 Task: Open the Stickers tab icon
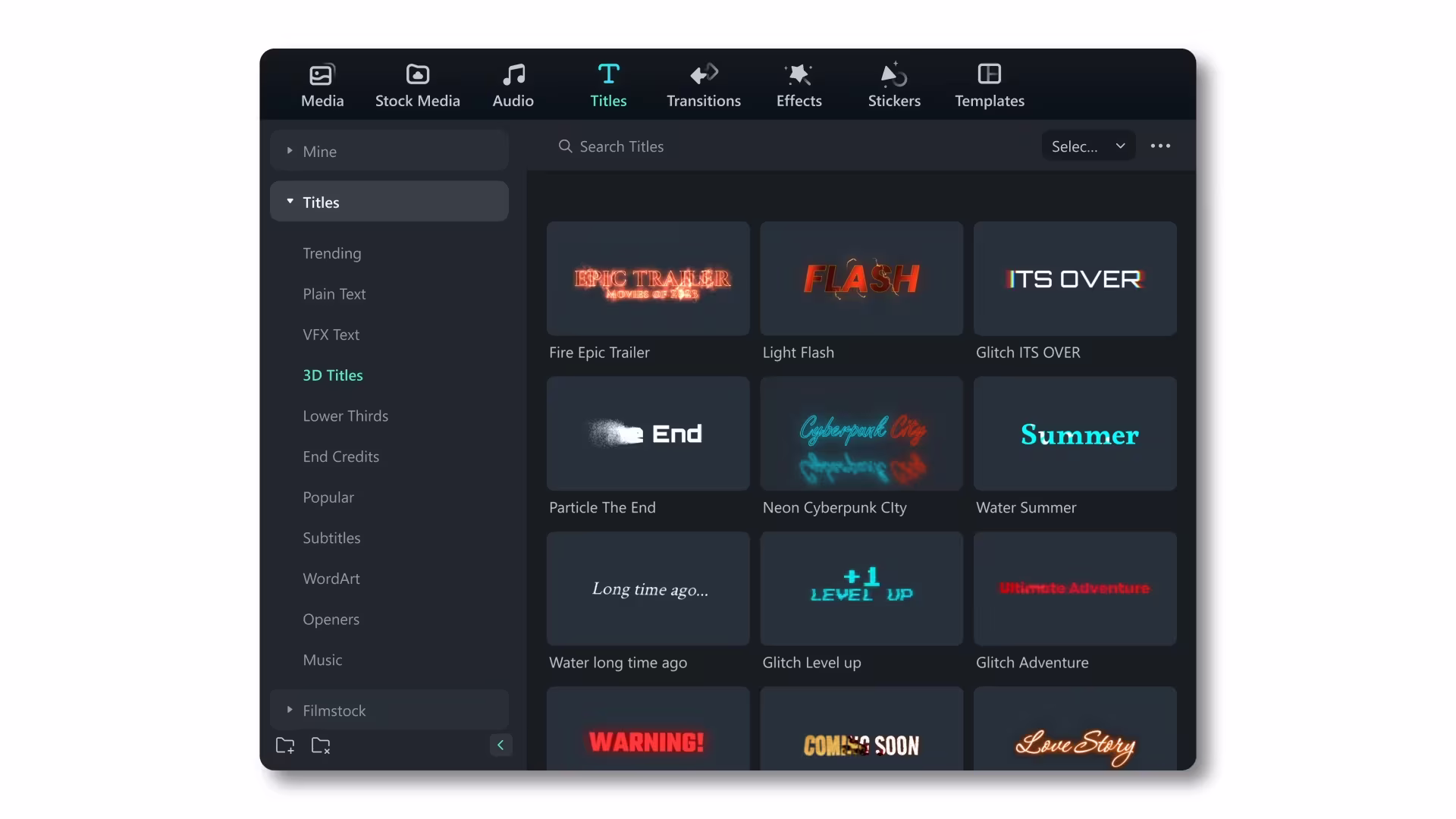[x=894, y=74]
